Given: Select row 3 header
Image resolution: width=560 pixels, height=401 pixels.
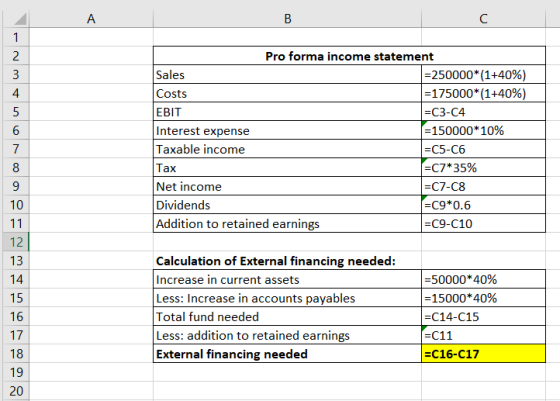Looking at the screenshot, I should pyautogui.click(x=16, y=75).
